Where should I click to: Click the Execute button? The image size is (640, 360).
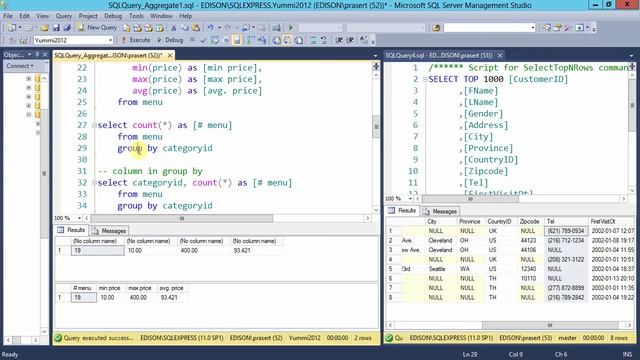[136, 40]
